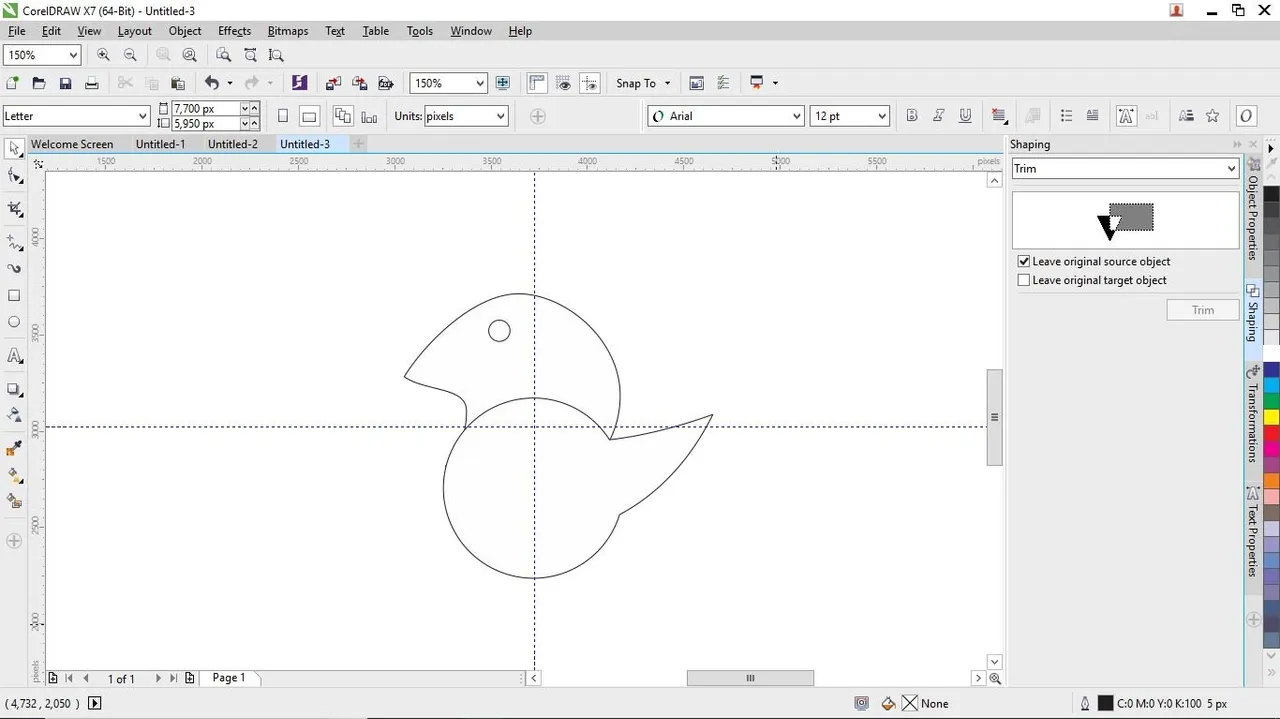Click the Page 1 tab
Viewport: 1280px width, 719px height.
[x=229, y=678]
